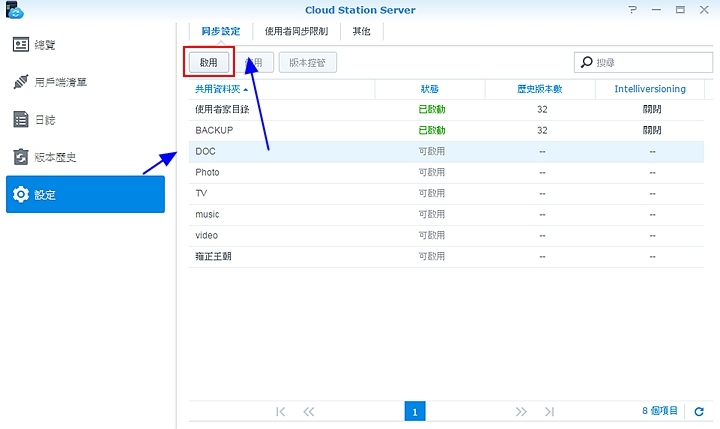The height and width of the screenshot is (429, 720).
Task: Switch to the 同步設定 tab
Action: pyautogui.click(x=221, y=31)
